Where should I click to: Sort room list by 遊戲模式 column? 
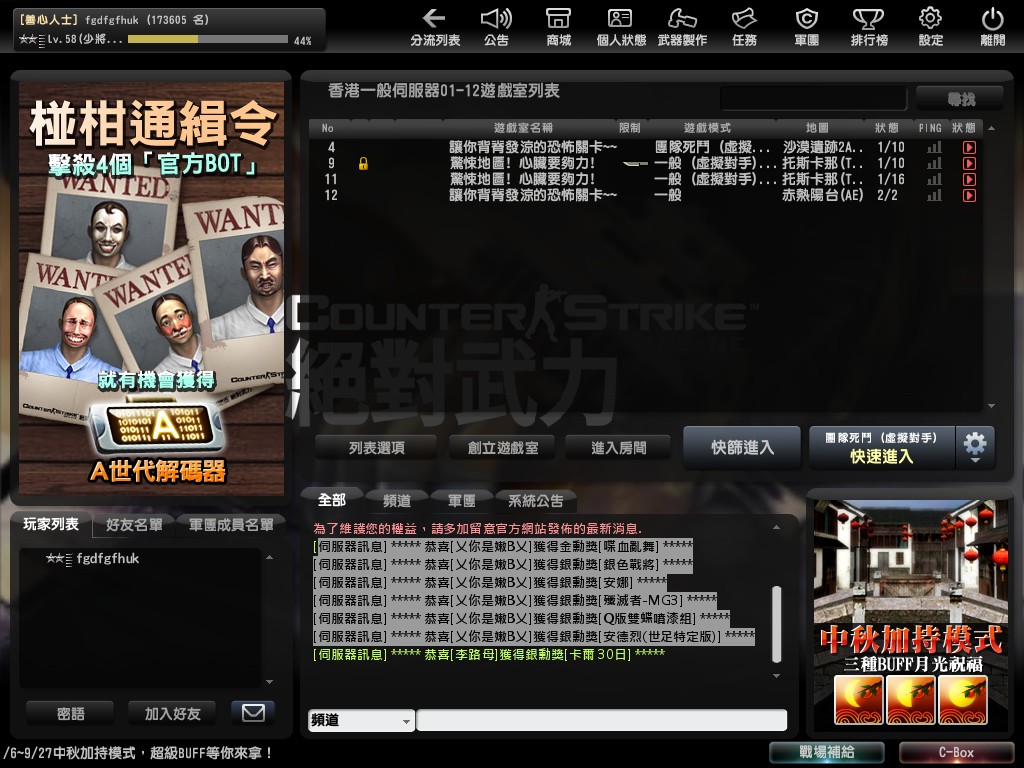(707, 128)
